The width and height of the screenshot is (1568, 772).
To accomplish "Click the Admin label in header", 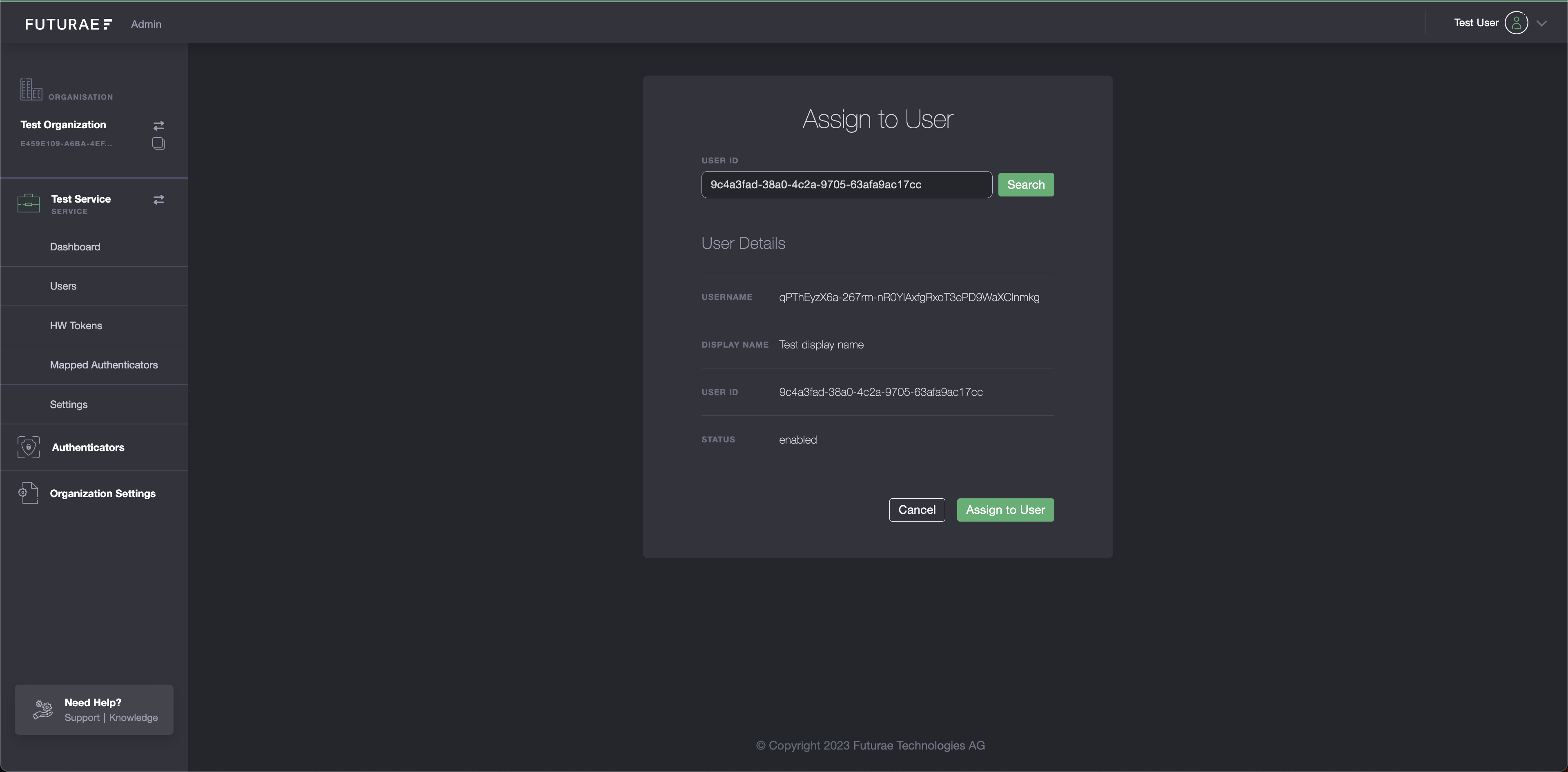I will pyautogui.click(x=146, y=24).
